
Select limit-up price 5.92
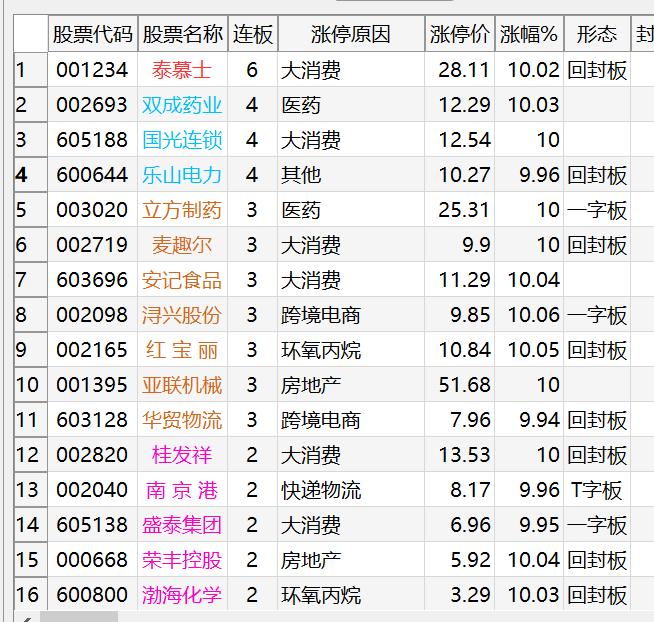coord(470,560)
